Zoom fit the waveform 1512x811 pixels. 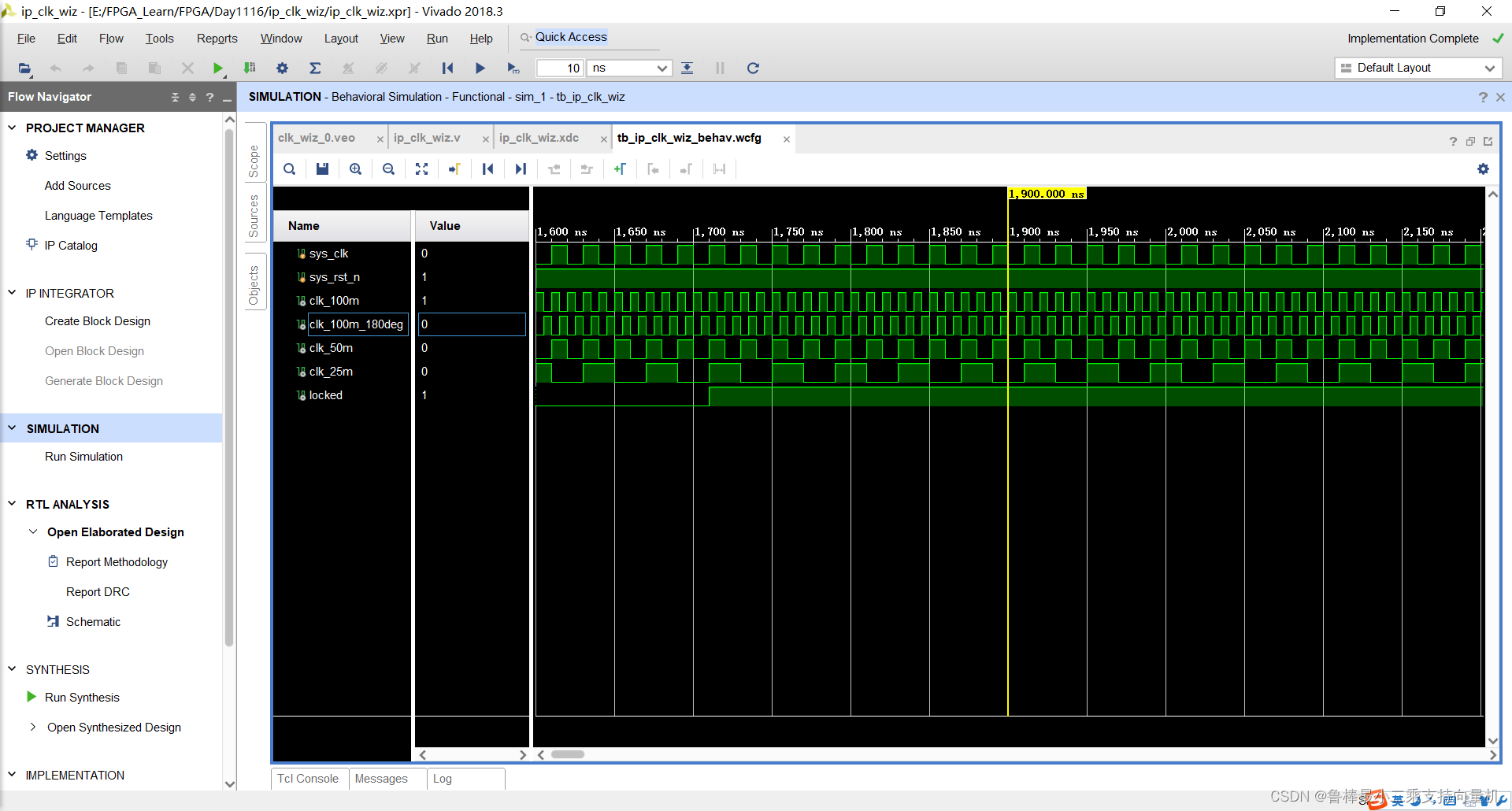(x=421, y=169)
